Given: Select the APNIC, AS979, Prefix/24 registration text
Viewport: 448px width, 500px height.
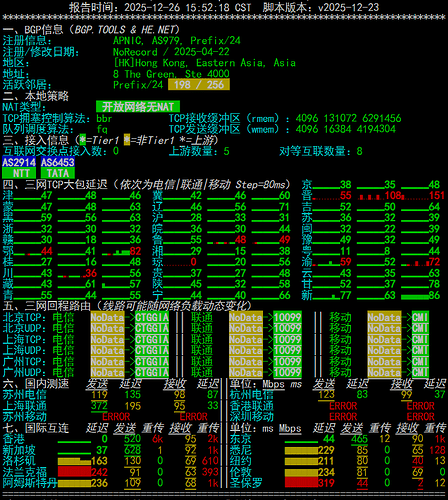Looking at the screenshot, I should (177, 41).
